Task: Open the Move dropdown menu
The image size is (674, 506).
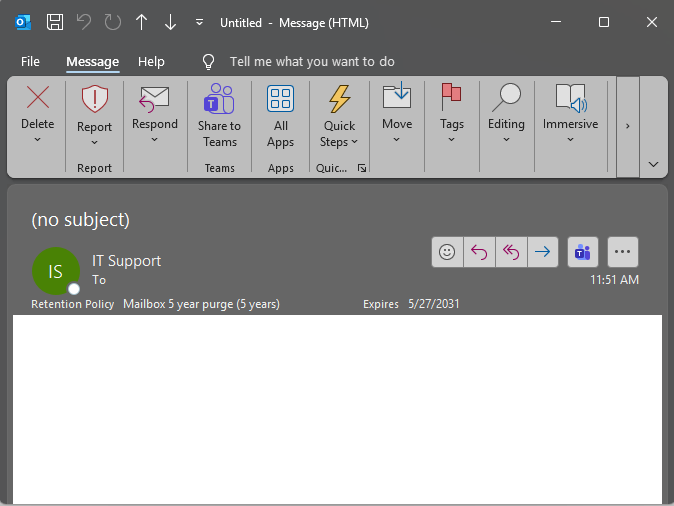Action: coord(397,140)
